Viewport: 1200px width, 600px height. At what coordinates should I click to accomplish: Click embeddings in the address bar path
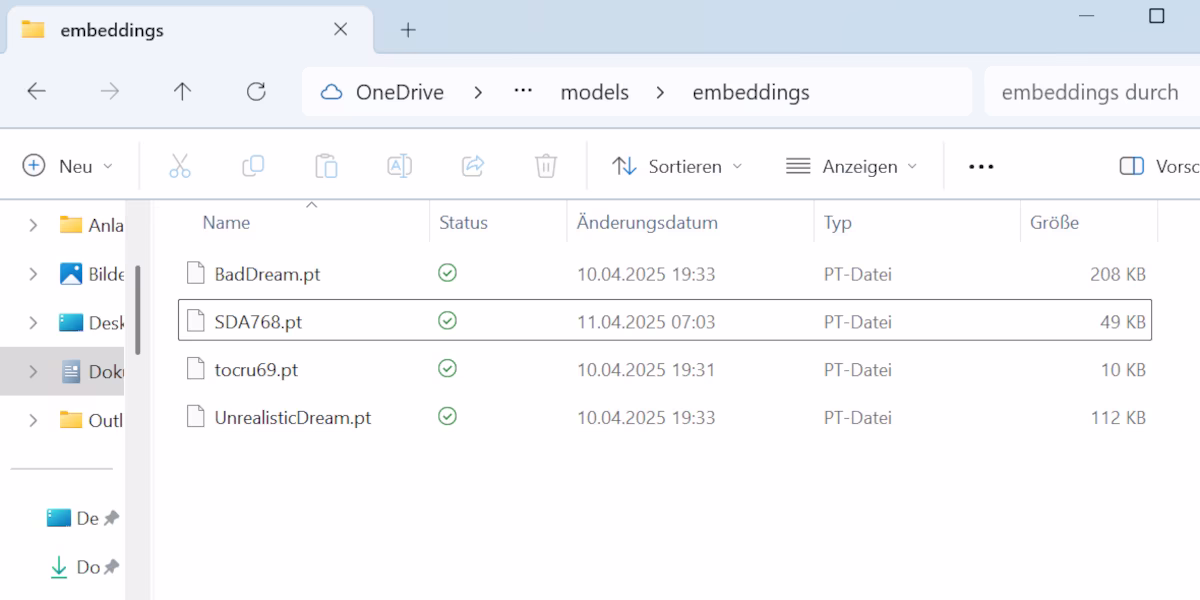(x=751, y=92)
